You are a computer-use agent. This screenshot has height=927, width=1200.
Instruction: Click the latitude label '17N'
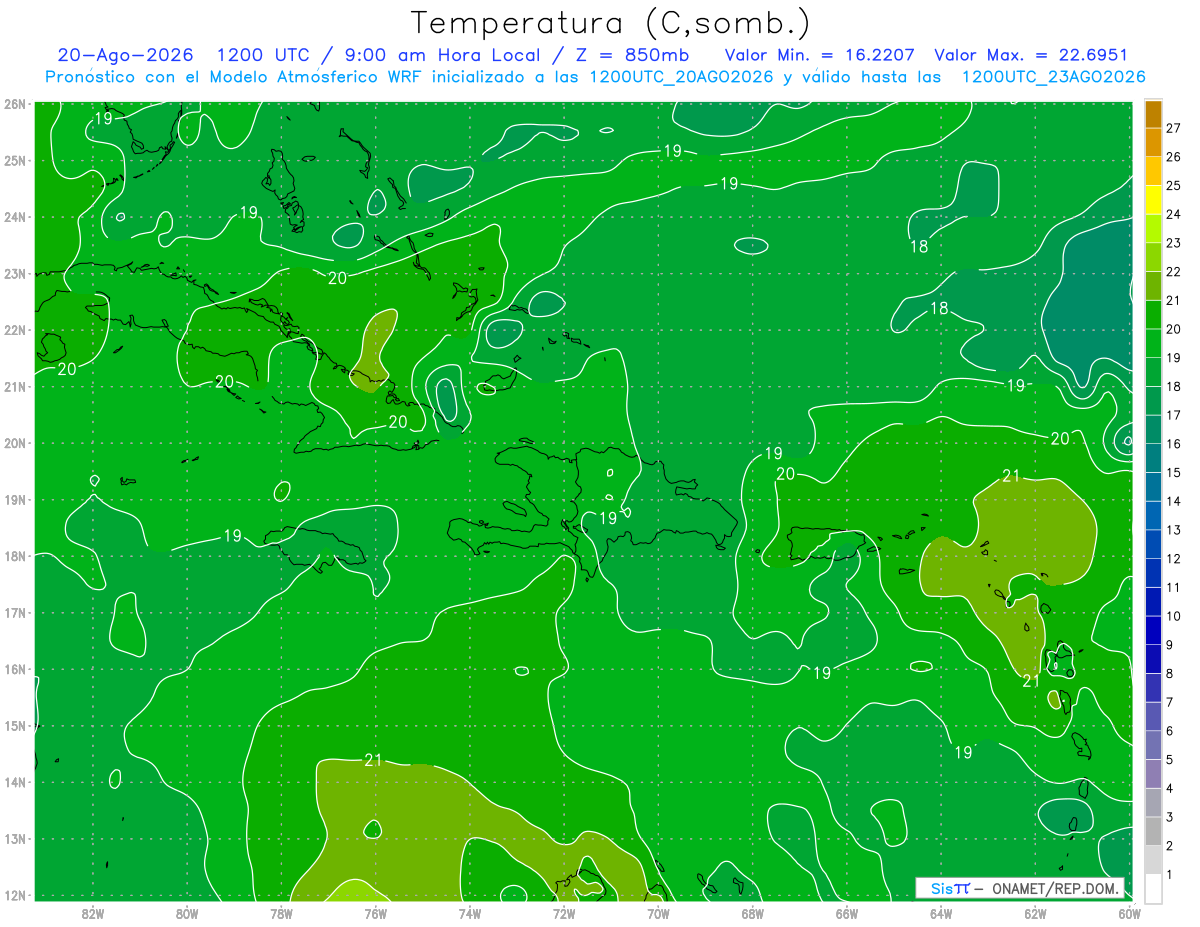click(15, 613)
